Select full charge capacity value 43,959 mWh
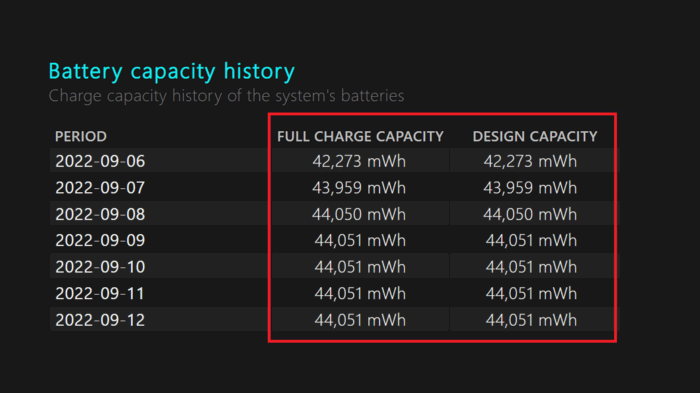Viewport: 700px width, 393px height. [x=359, y=188]
